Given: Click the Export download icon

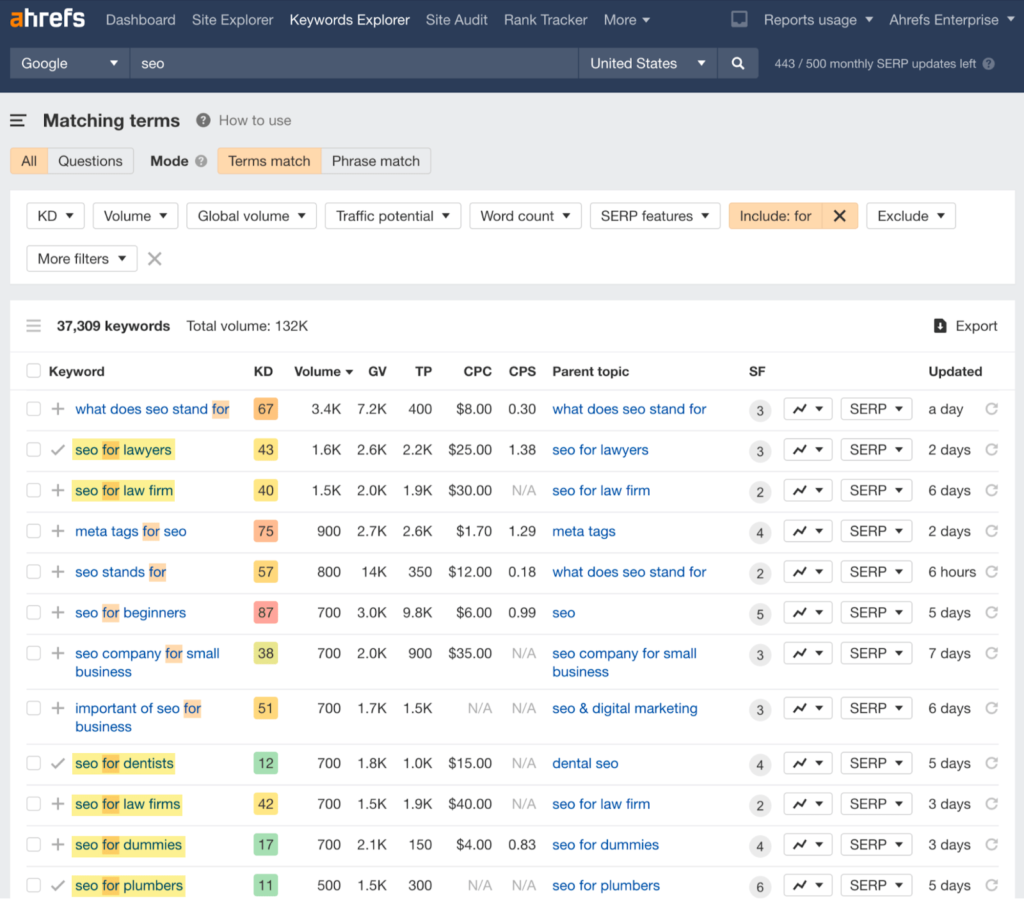Looking at the screenshot, I should click(940, 326).
